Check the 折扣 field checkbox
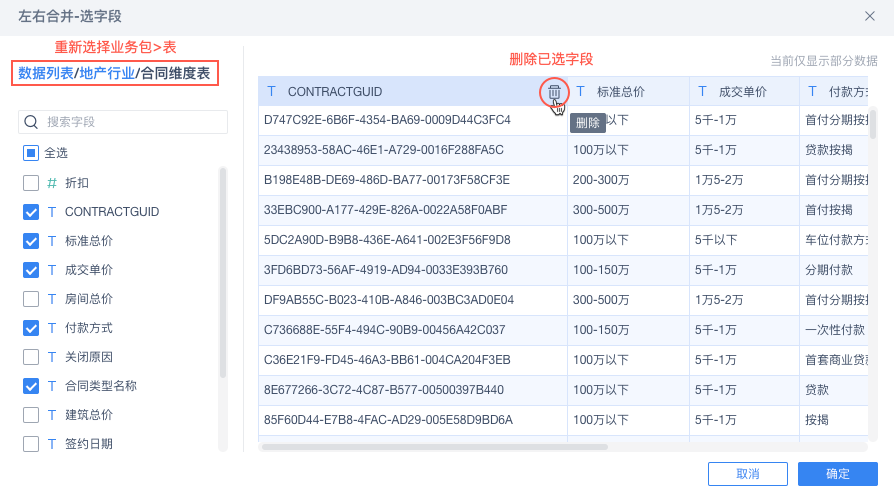 31,183
